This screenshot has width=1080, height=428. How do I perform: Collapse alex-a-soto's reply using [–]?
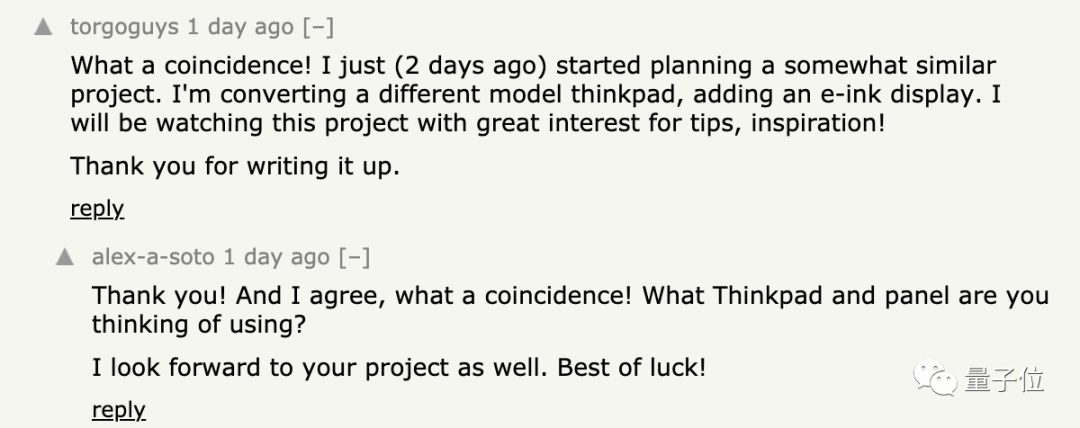tap(354, 257)
